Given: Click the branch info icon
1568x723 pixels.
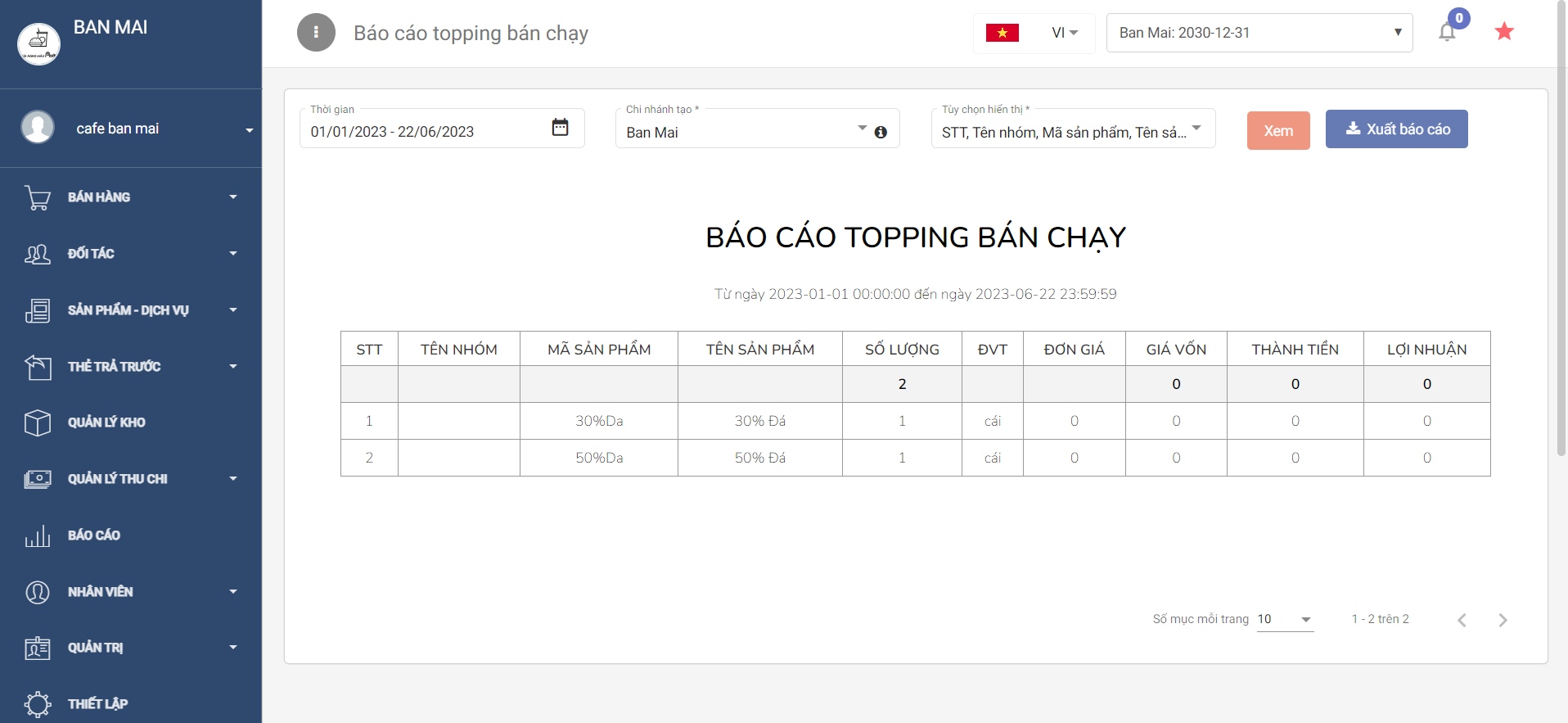Looking at the screenshot, I should coord(881,132).
